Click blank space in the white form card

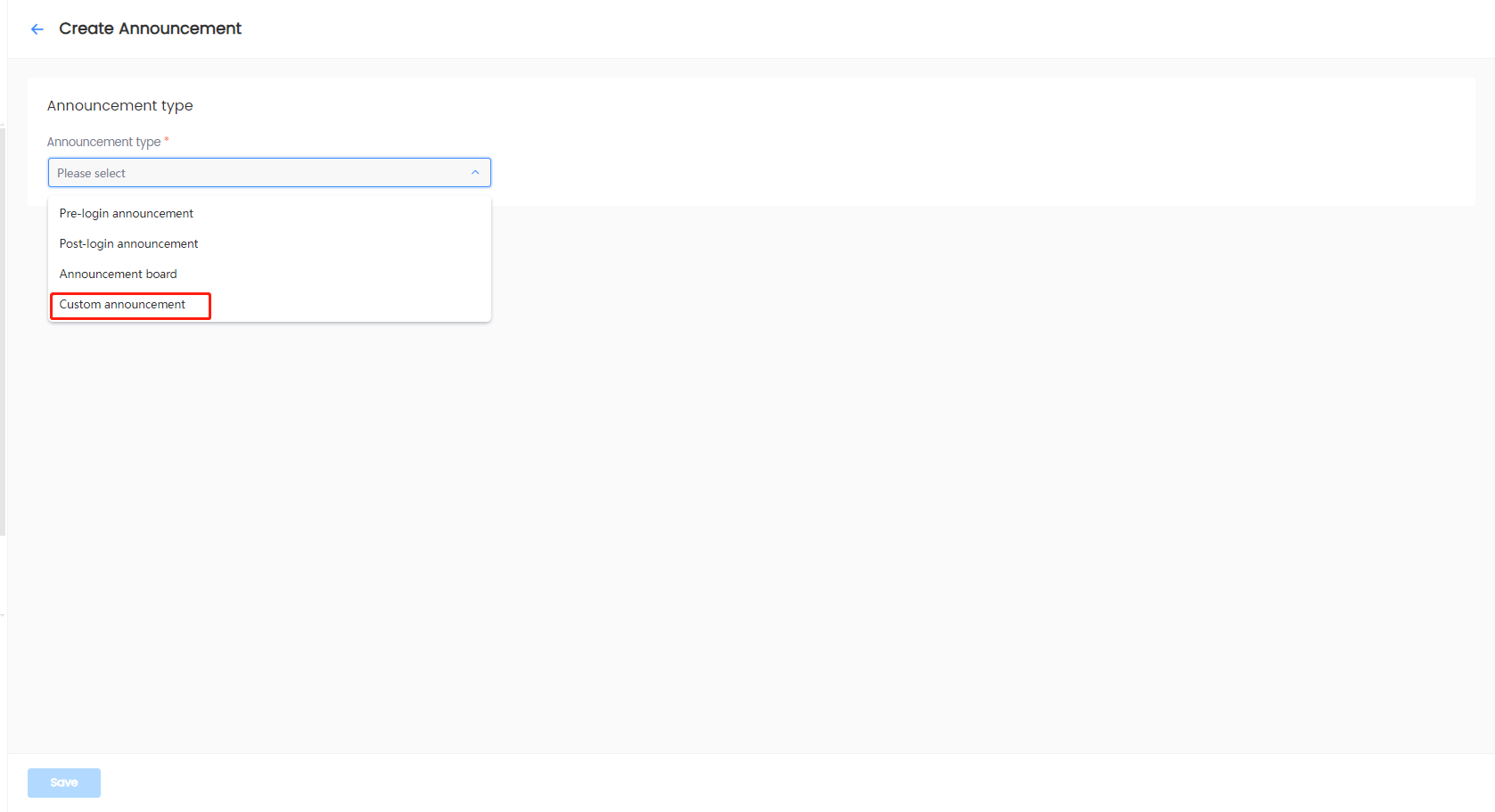891,143
